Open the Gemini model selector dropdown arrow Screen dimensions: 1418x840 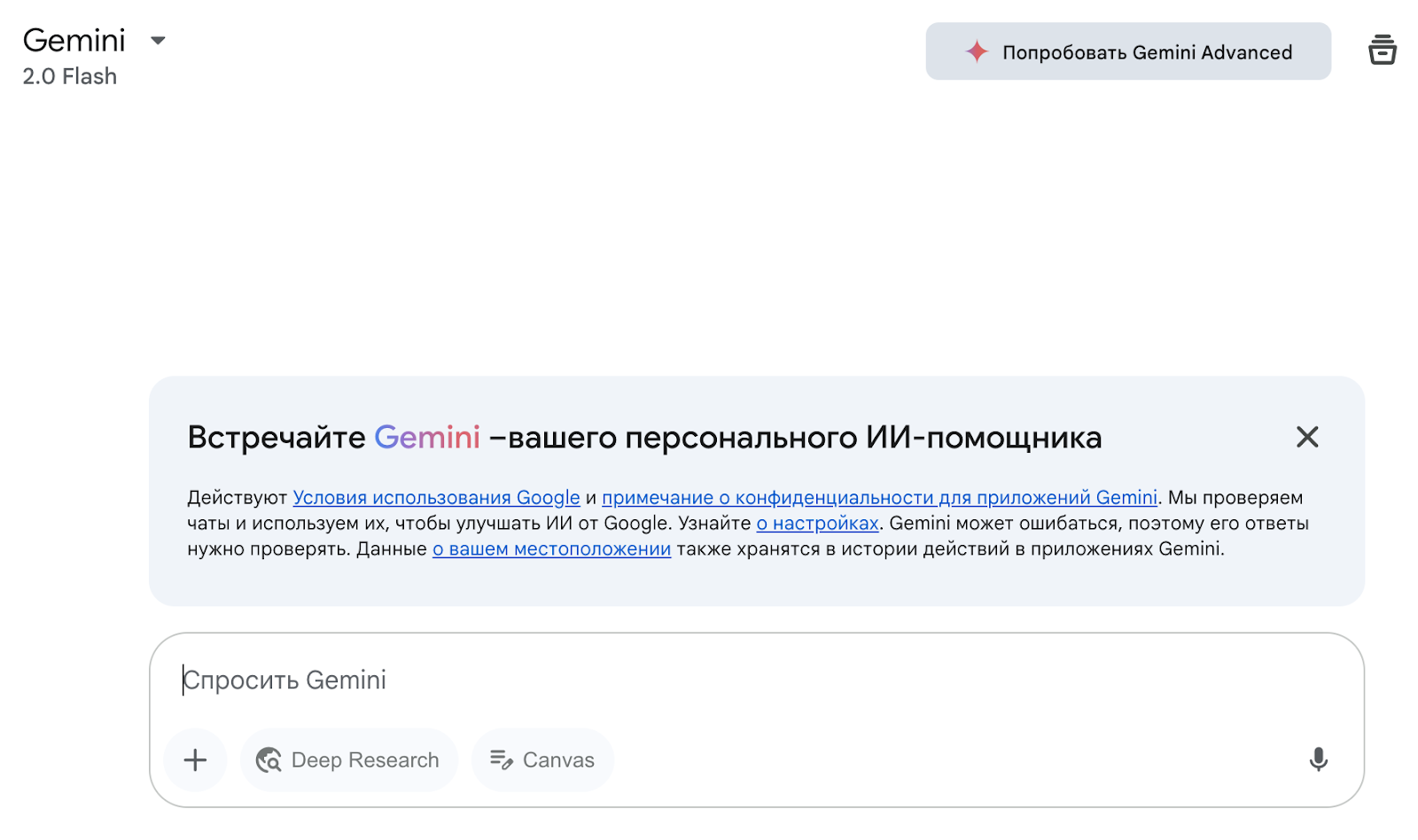pyautogui.click(x=158, y=41)
